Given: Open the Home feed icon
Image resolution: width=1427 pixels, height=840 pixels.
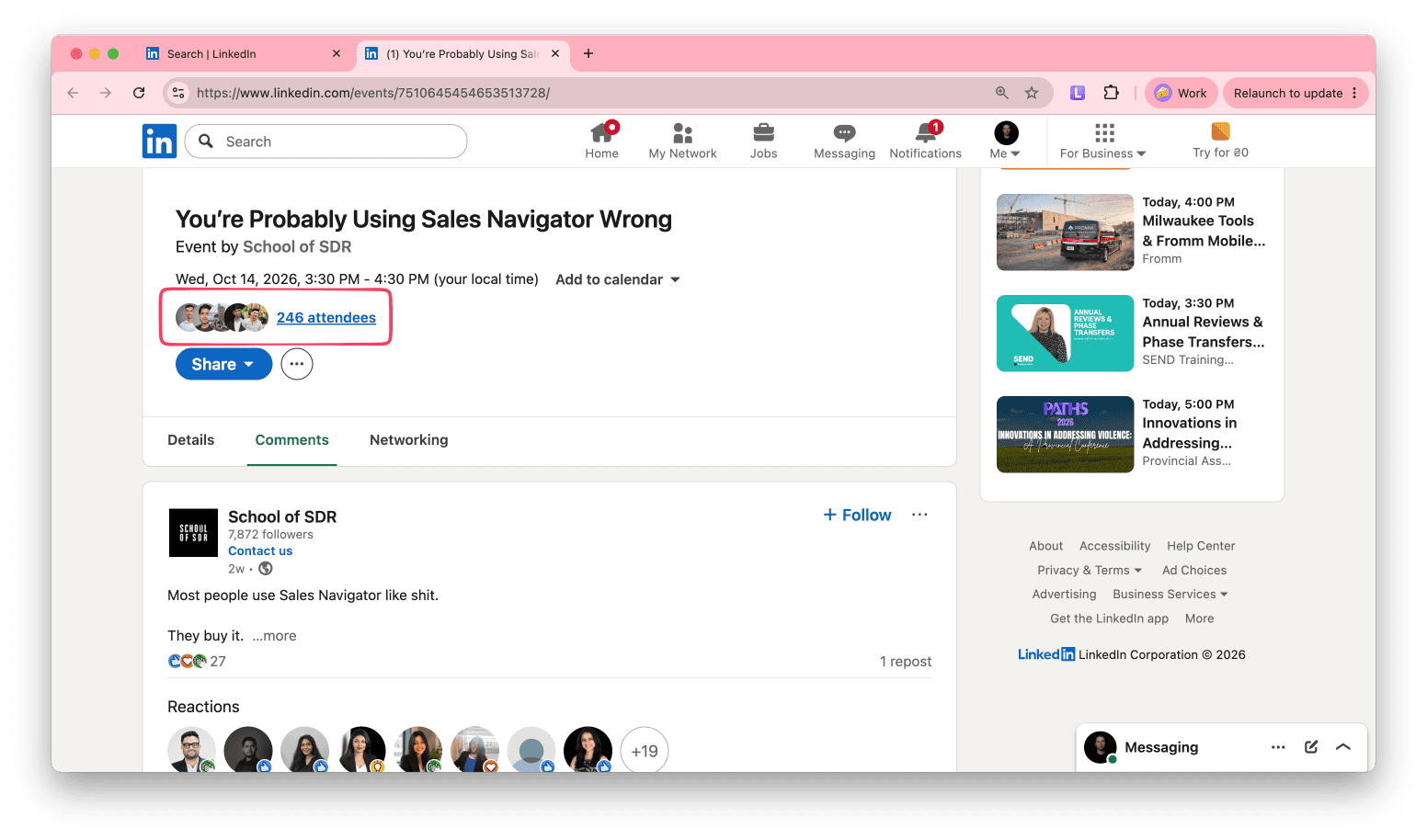Looking at the screenshot, I should click(x=602, y=132).
